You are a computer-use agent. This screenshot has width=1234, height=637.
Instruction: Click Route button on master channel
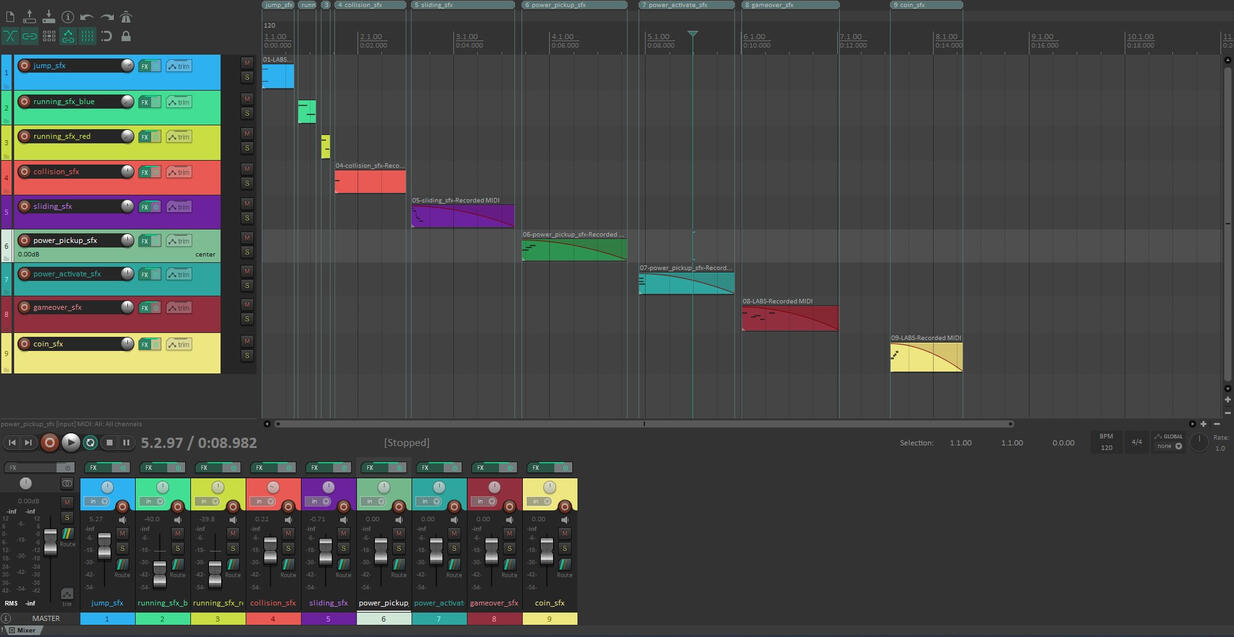tap(67, 538)
